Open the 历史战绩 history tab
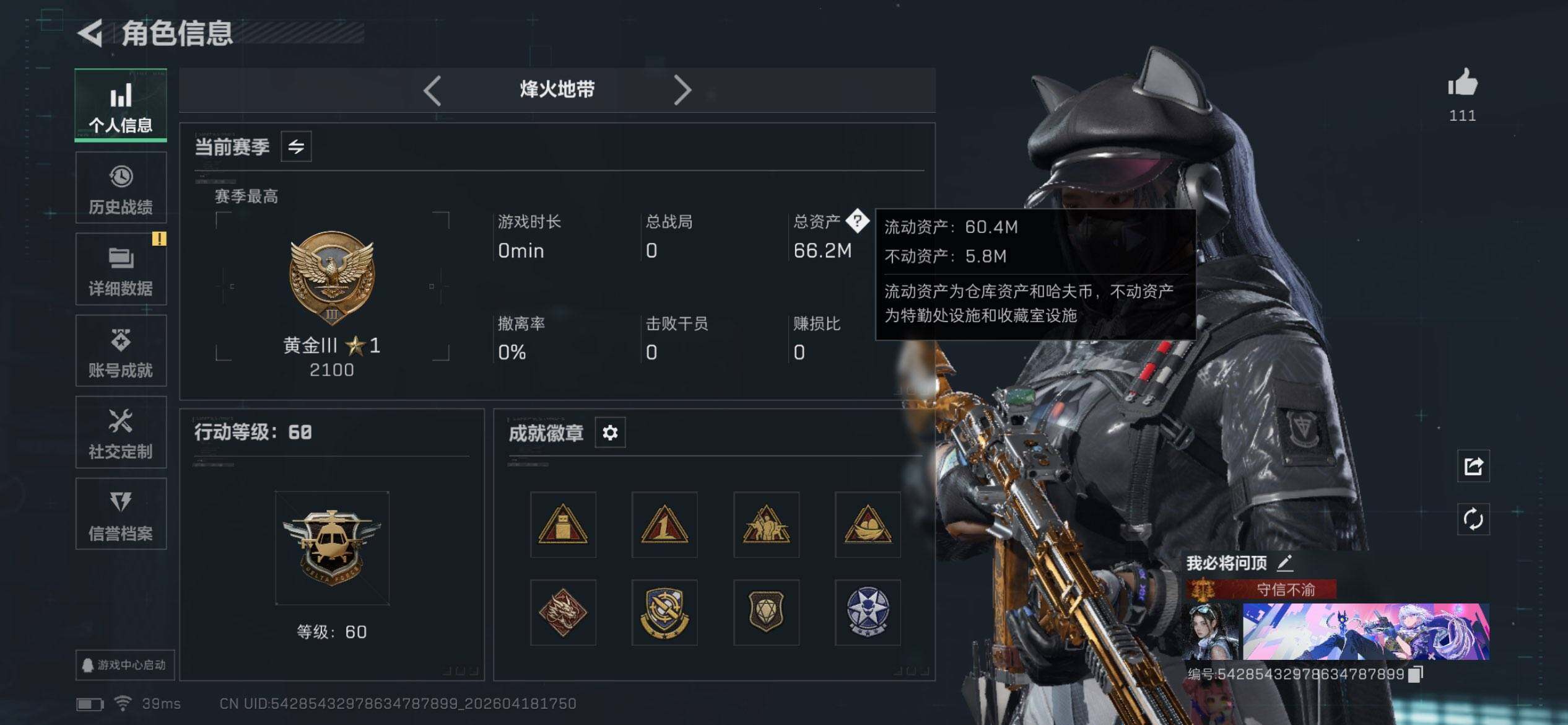Screen dimensions: 1568x725 (x=121, y=188)
